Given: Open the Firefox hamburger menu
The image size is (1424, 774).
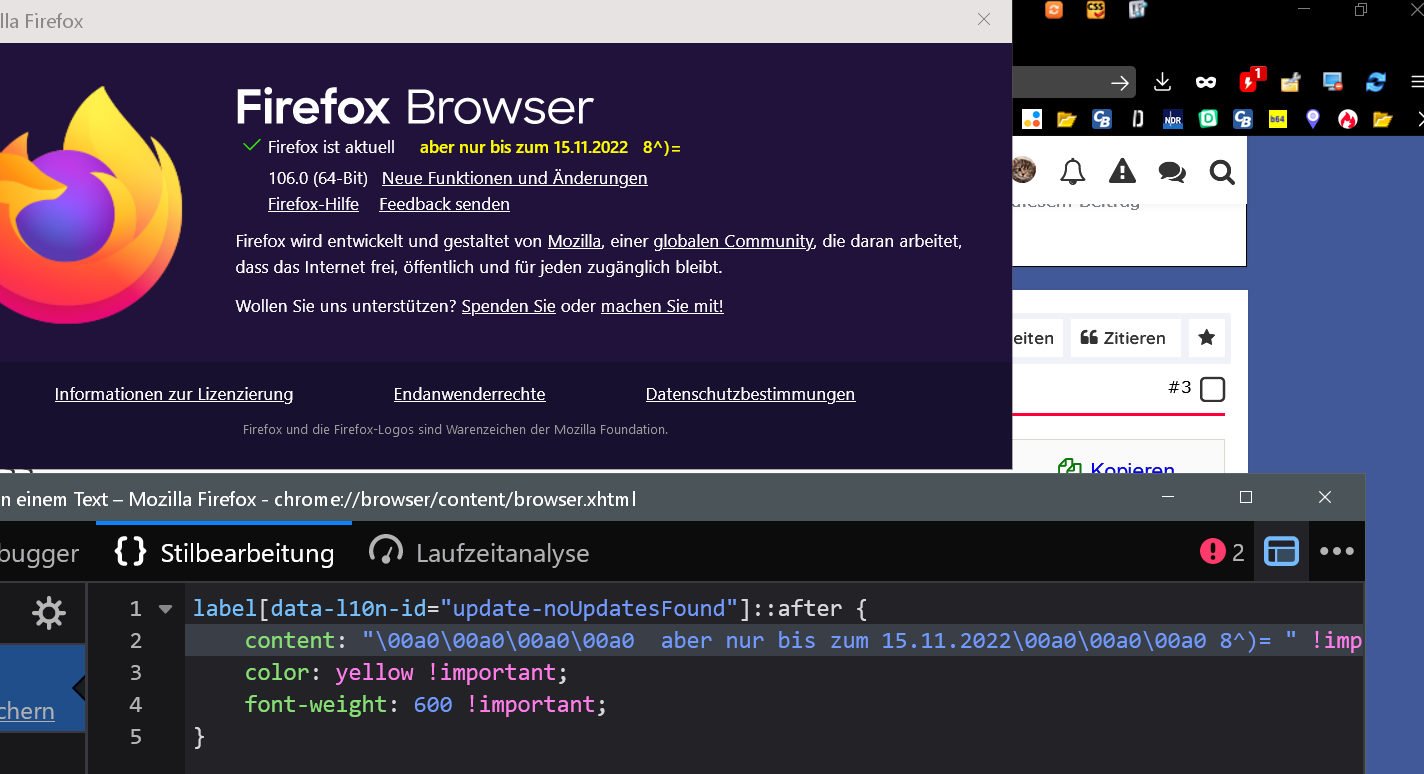Looking at the screenshot, I should (1416, 82).
